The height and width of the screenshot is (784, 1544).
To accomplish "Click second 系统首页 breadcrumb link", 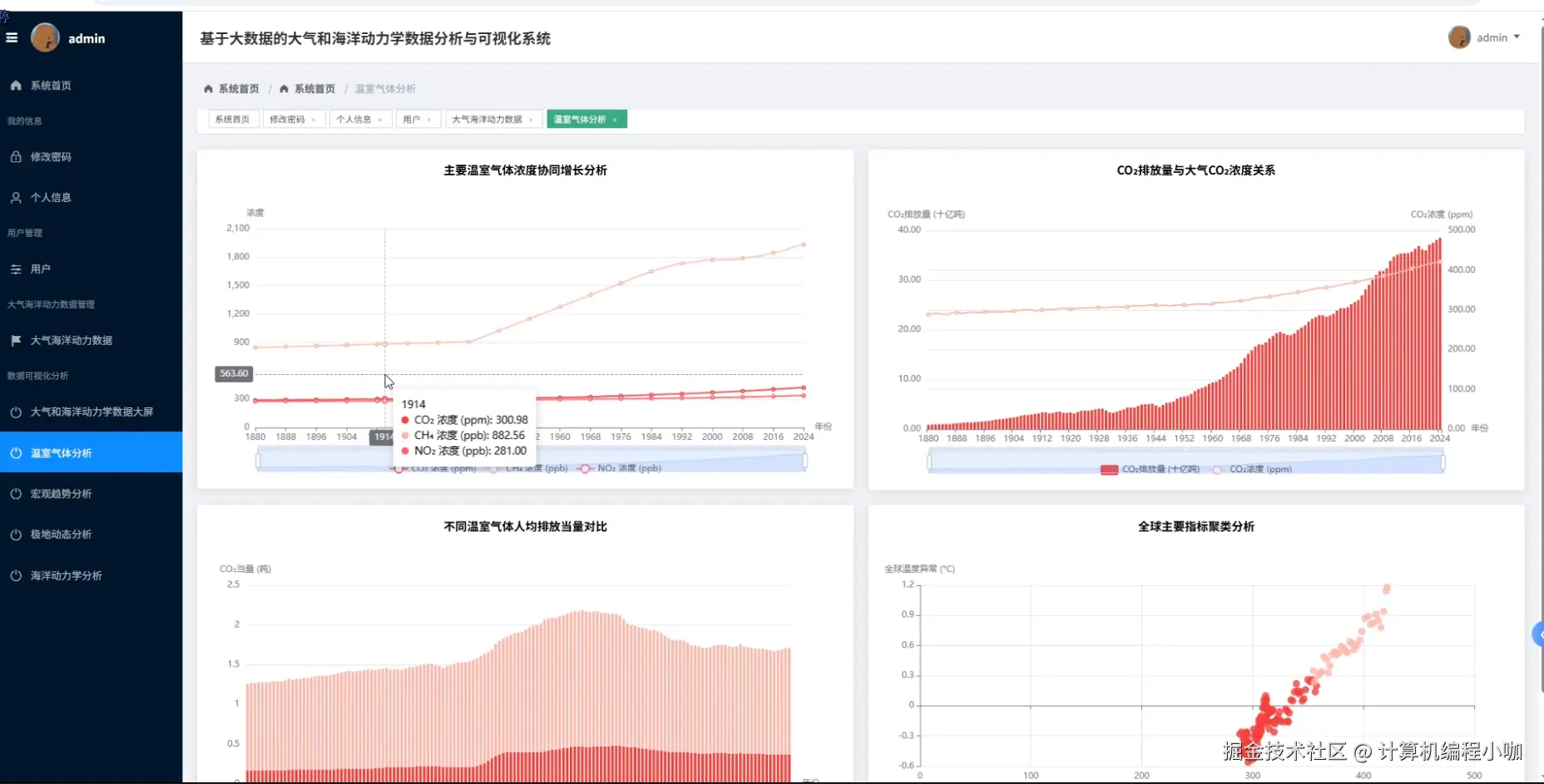I will (x=314, y=89).
